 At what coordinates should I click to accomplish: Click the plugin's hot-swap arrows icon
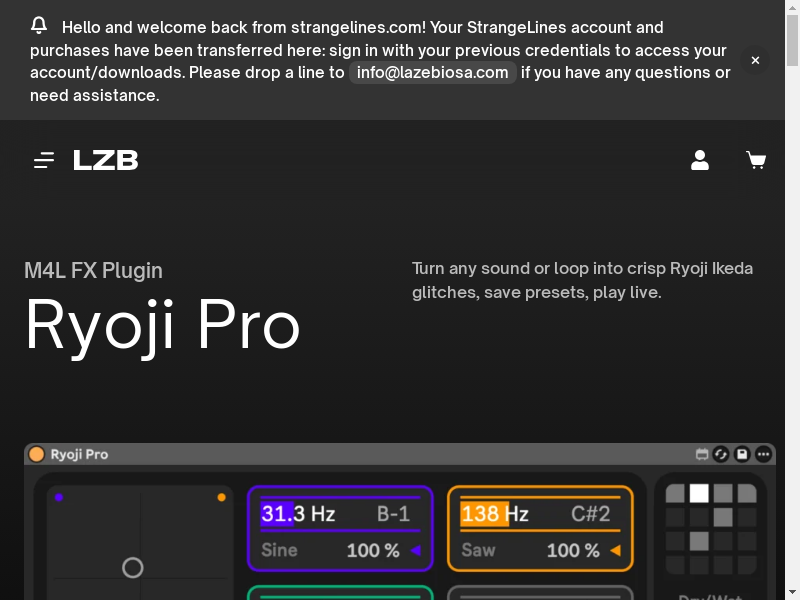[x=721, y=454]
